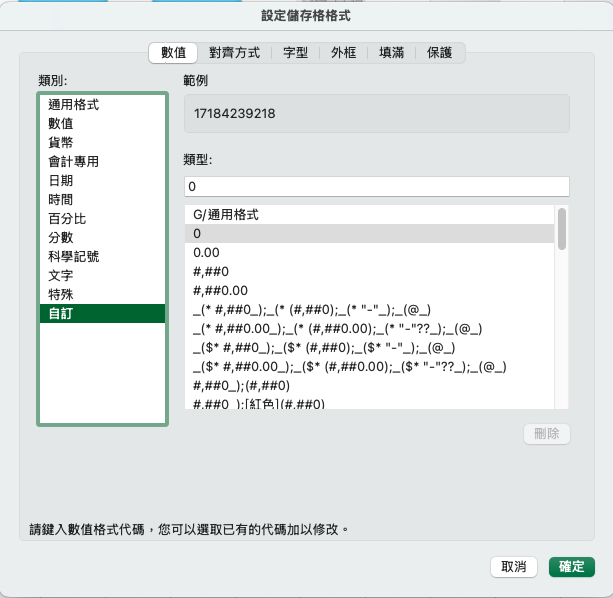Choose the 0.00 format code
The width and height of the screenshot is (613, 598).
[x=206, y=253]
